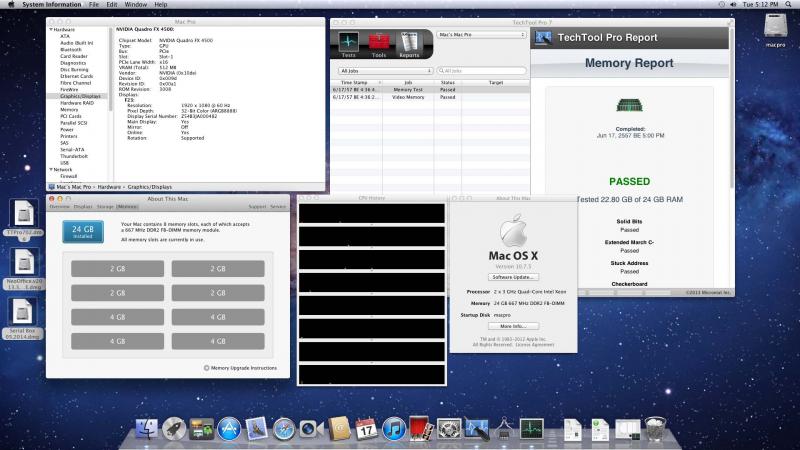Screen dimensions: 800x450
Task: Click the Software Update button
Action: pos(513,277)
